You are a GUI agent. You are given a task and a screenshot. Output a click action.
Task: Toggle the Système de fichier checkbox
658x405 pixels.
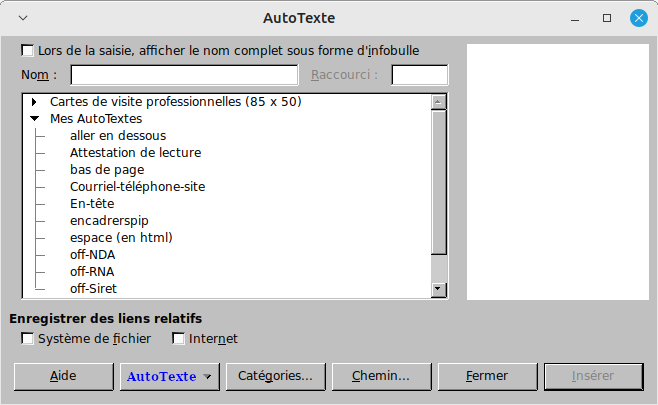tap(28, 339)
